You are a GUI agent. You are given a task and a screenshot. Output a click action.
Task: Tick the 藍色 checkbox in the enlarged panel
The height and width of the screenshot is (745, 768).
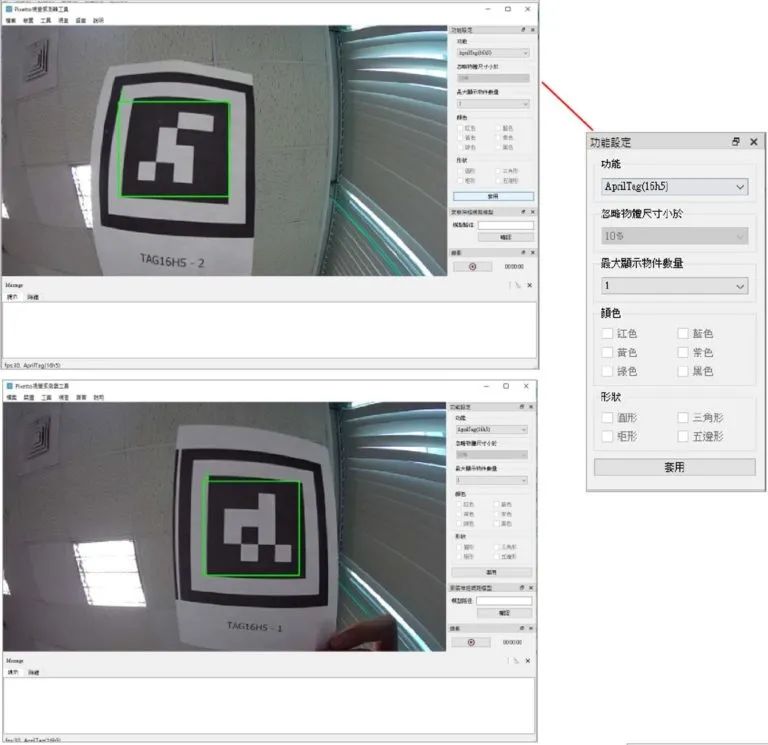(x=683, y=334)
